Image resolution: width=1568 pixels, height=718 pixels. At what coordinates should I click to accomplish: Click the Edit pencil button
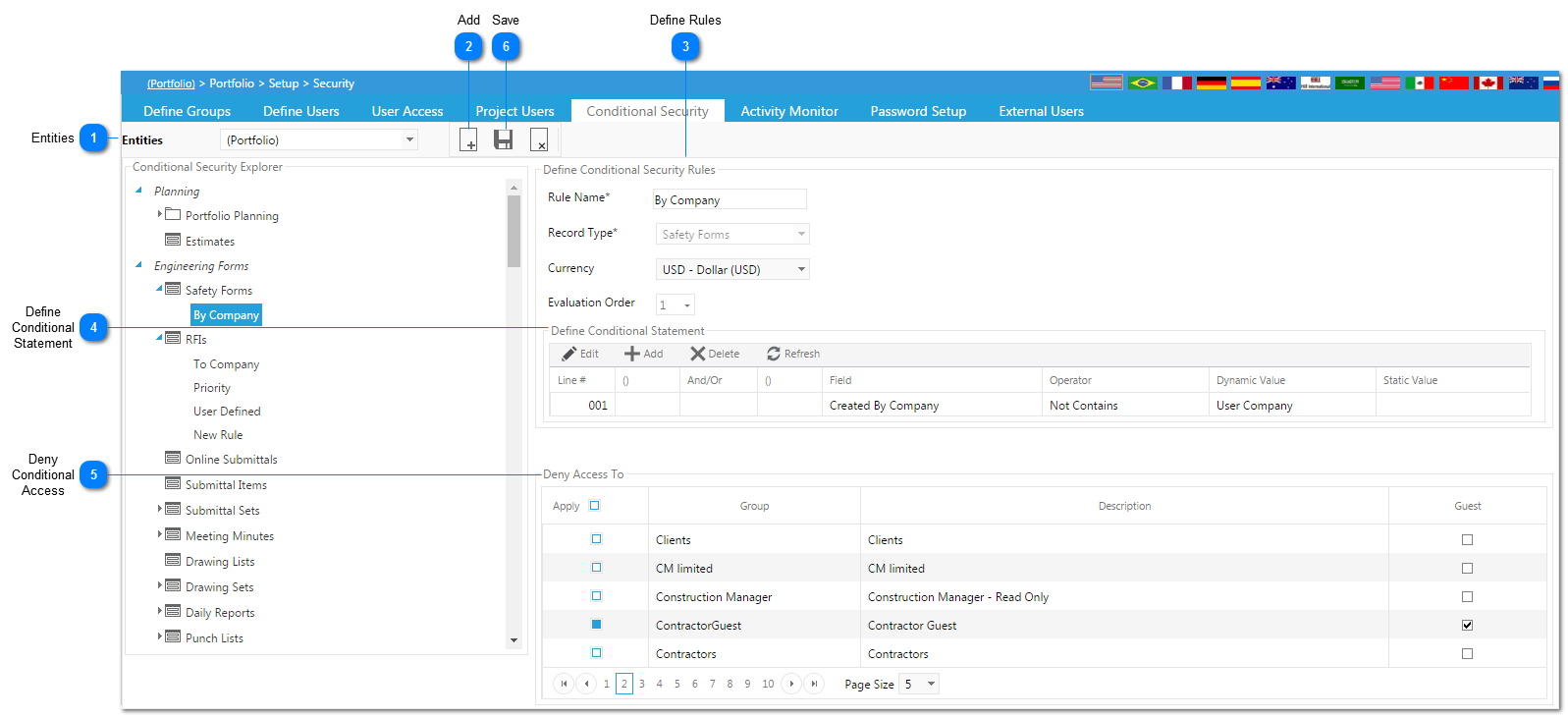[x=580, y=354]
